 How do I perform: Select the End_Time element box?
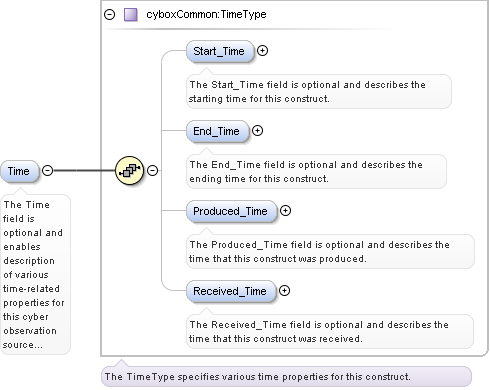pos(217,131)
